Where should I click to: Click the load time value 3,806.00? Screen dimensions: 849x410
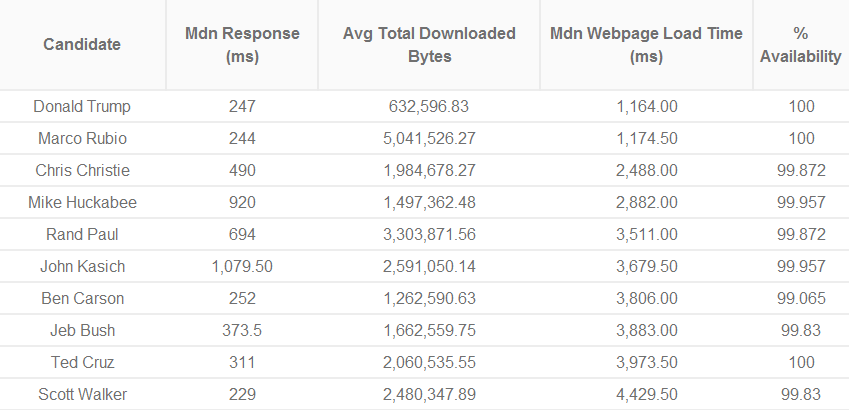point(646,298)
